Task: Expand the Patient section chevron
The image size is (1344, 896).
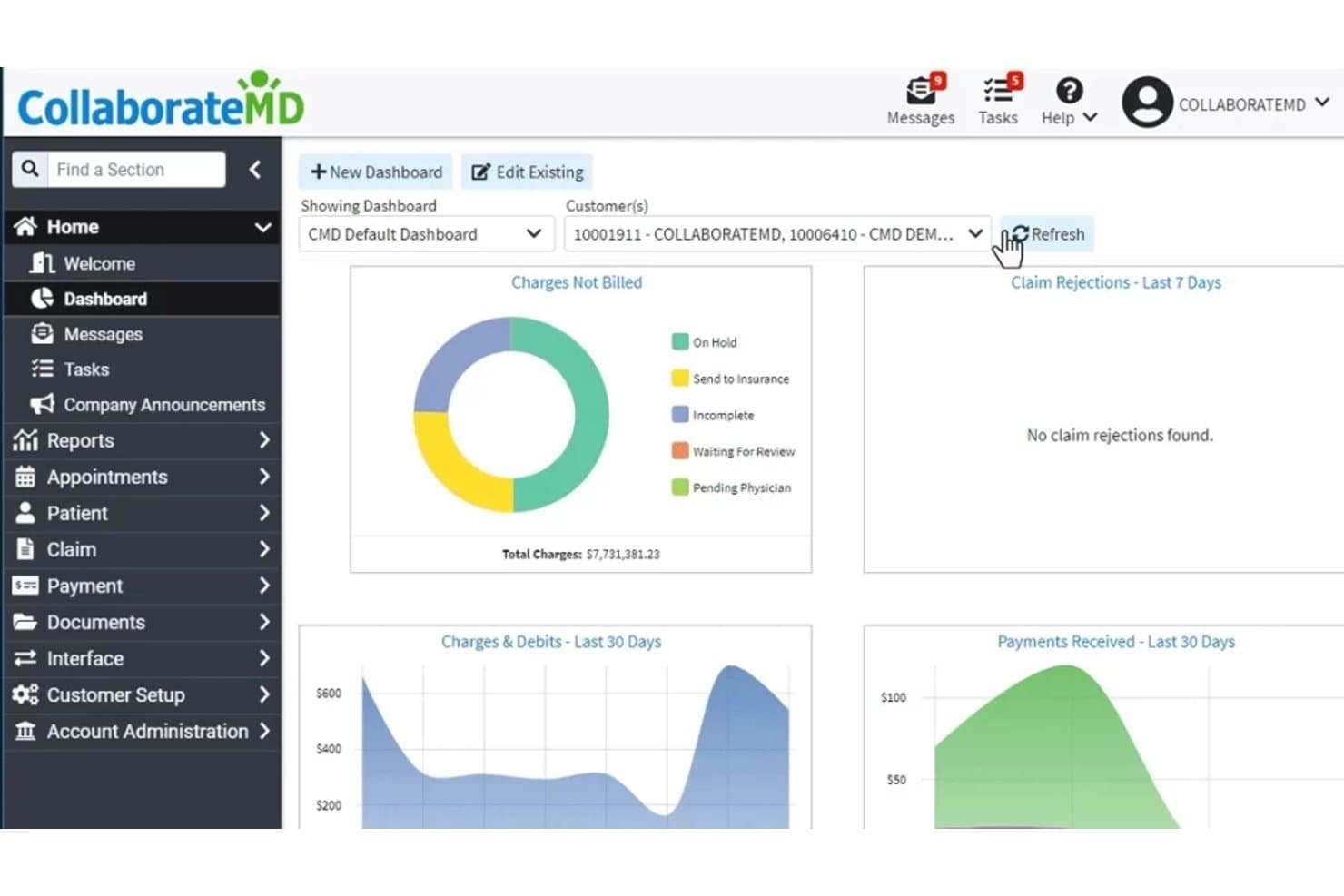Action: coord(264,513)
